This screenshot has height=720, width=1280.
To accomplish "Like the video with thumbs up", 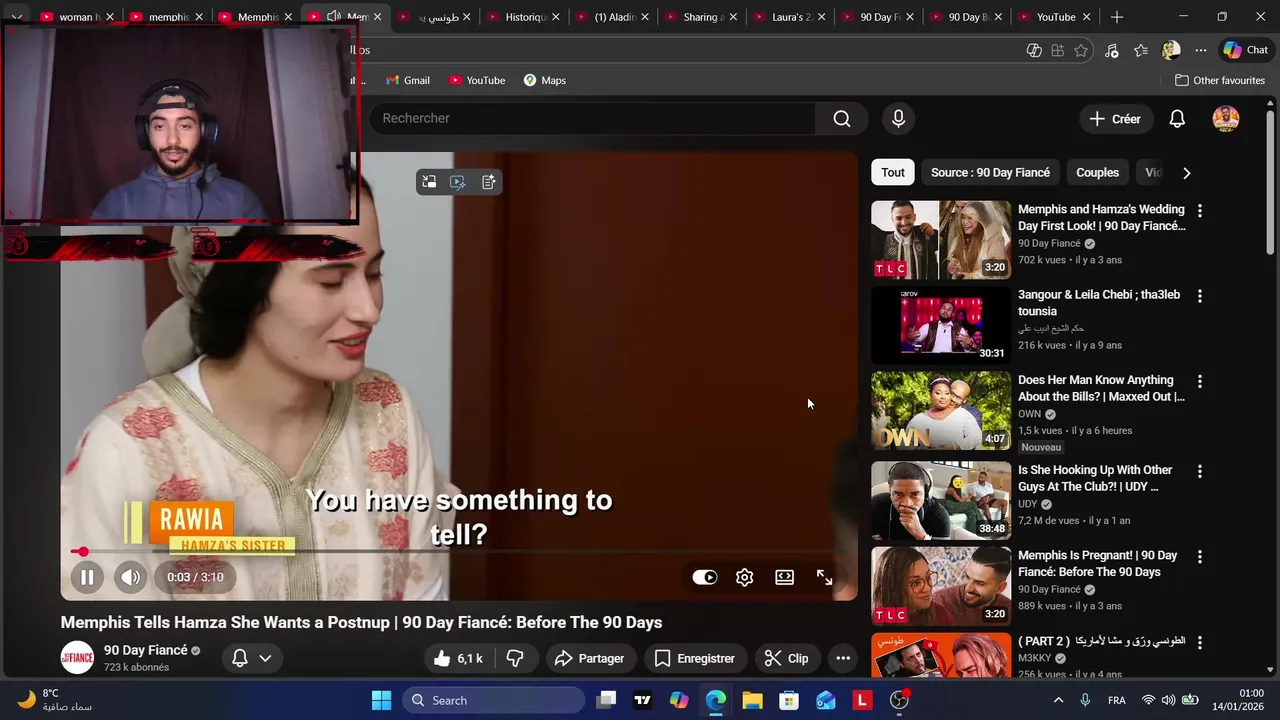I will pyautogui.click(x=457, y=658).
